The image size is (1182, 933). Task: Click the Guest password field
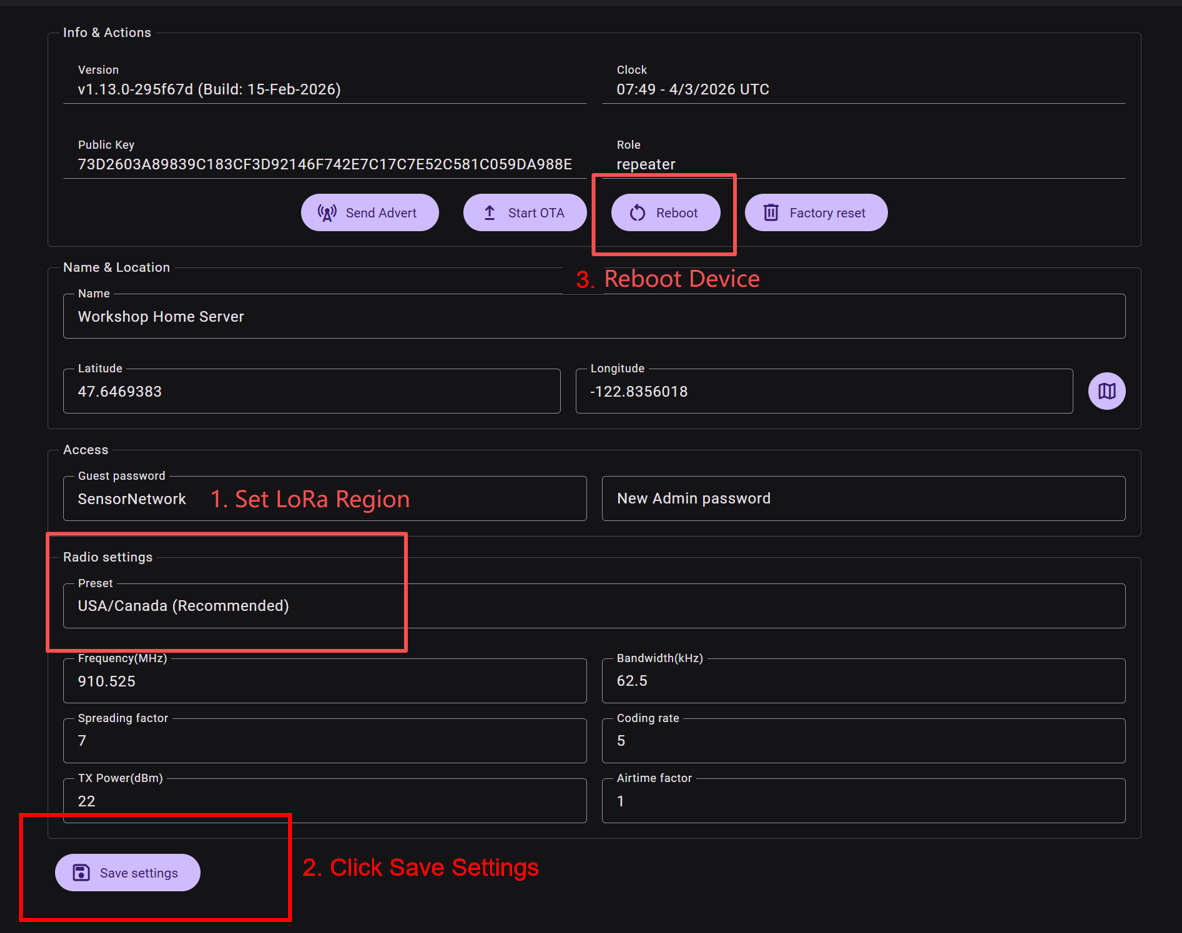coord(324,499)
